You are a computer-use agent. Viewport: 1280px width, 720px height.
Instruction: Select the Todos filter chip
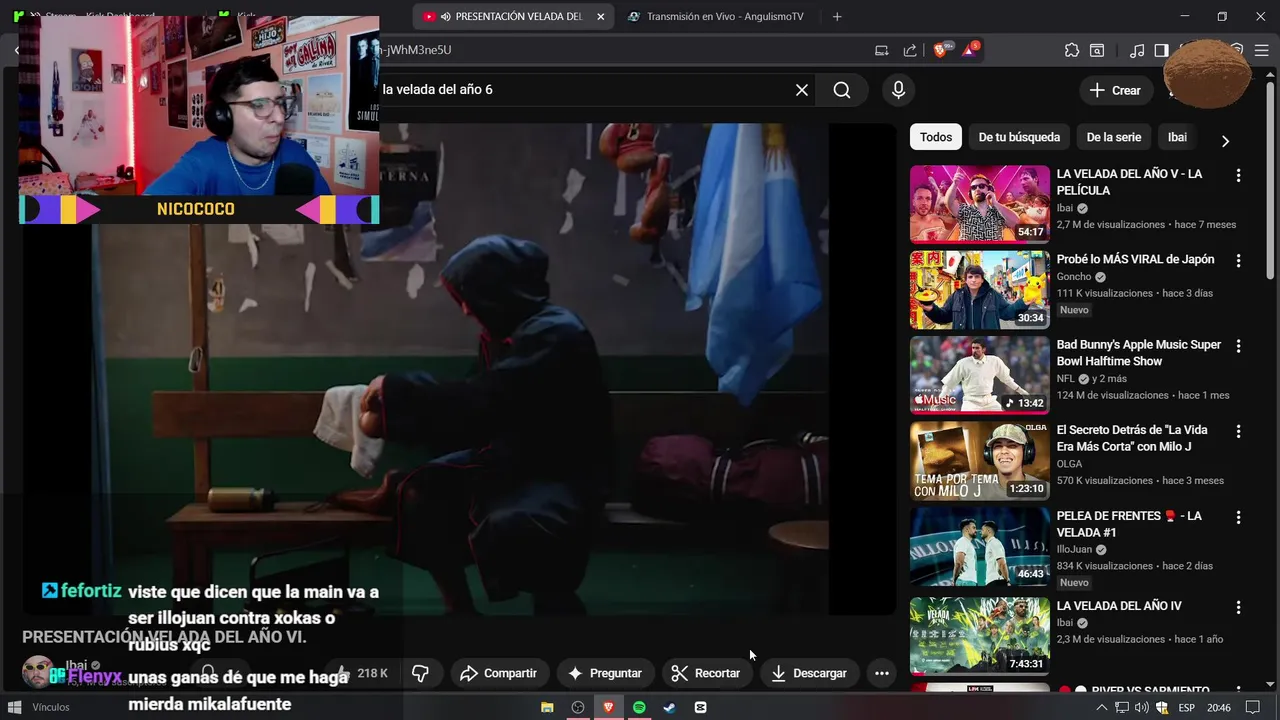(x=936, y=137)
